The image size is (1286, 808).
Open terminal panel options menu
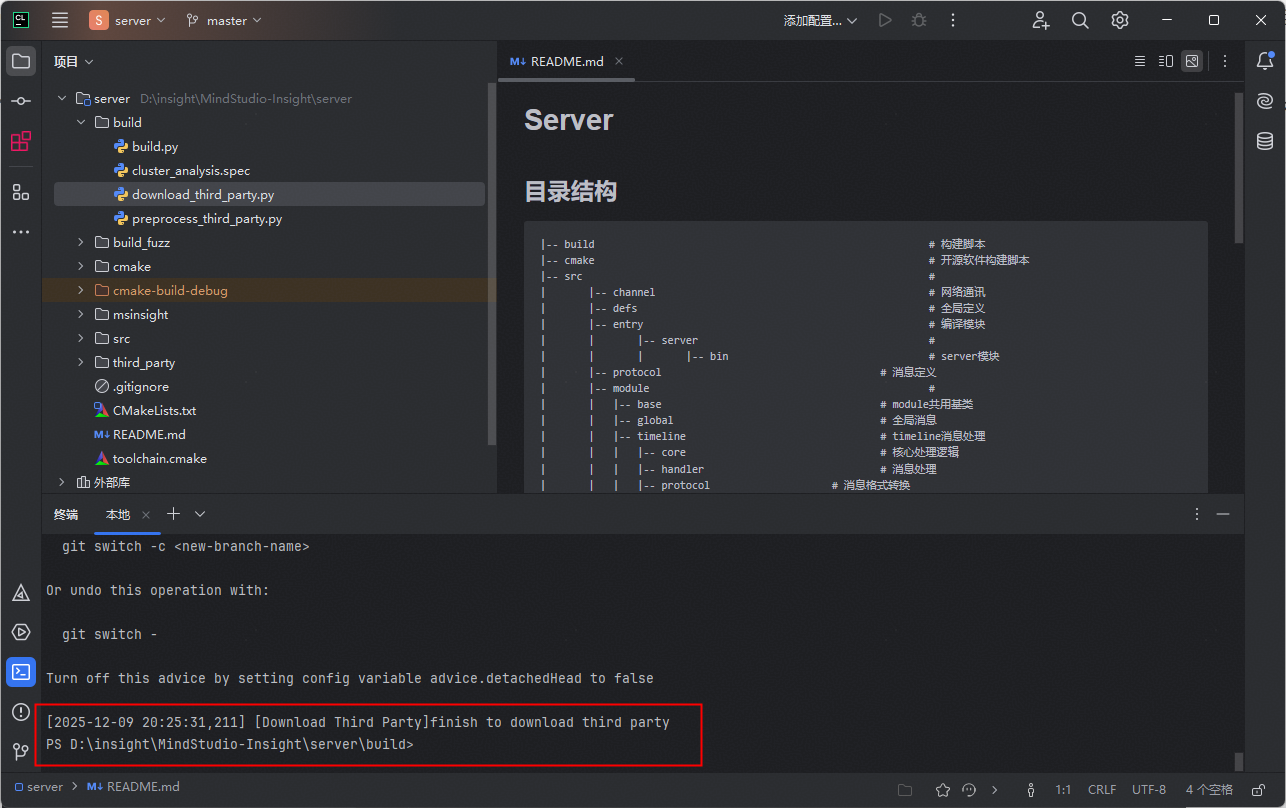[1197, 514]
